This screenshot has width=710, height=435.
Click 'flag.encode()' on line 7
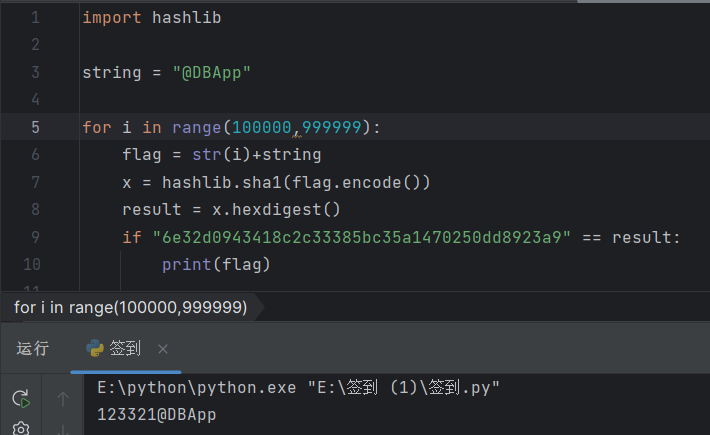tap(356, 182)
